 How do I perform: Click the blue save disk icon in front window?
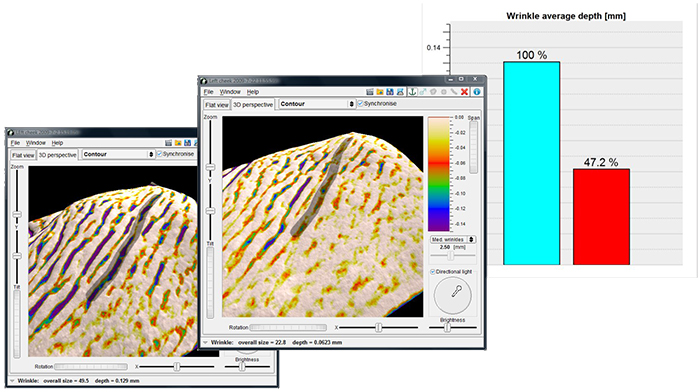tap(390, 92)
